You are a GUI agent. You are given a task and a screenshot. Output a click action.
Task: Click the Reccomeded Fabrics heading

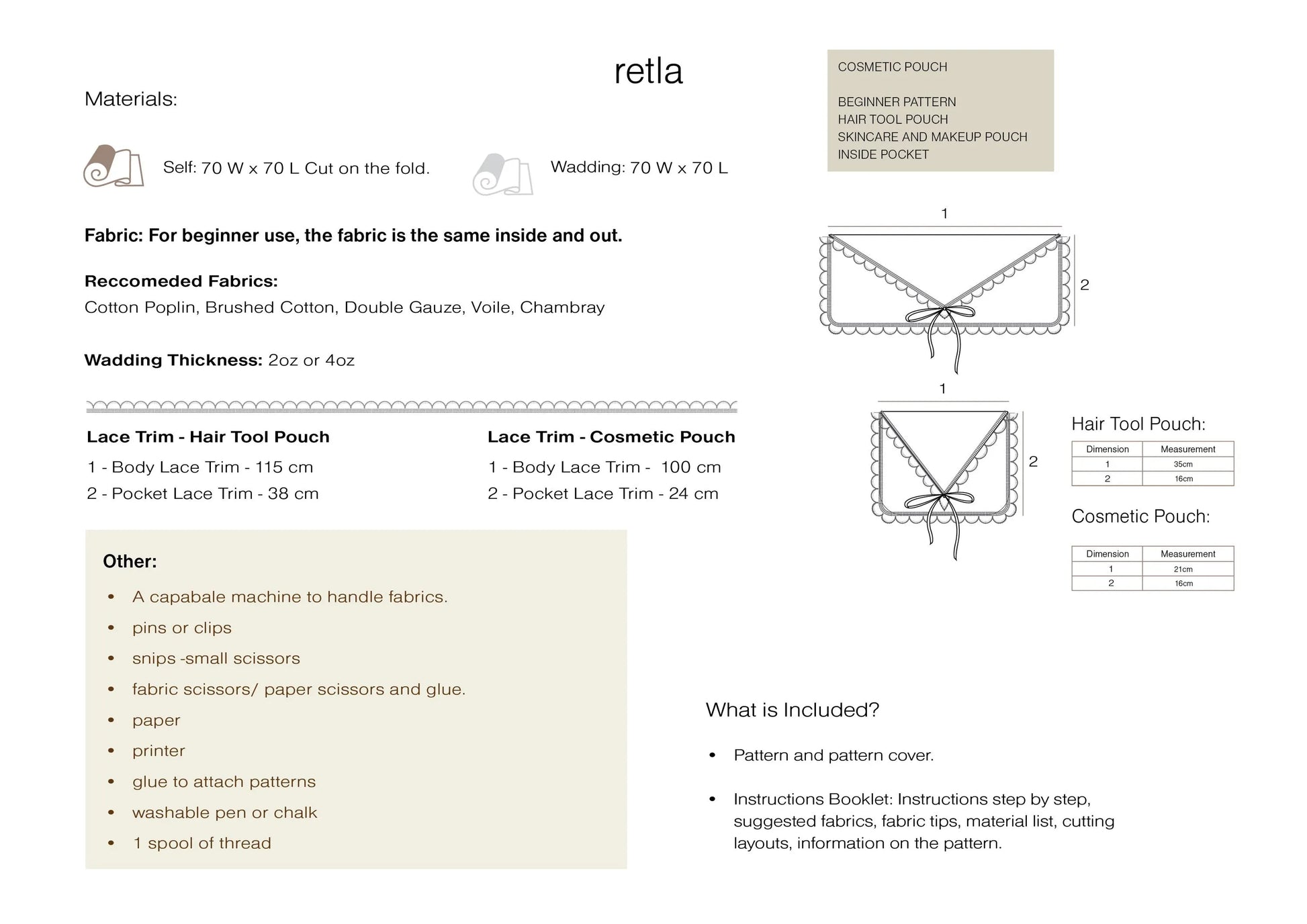click(181, 281)
